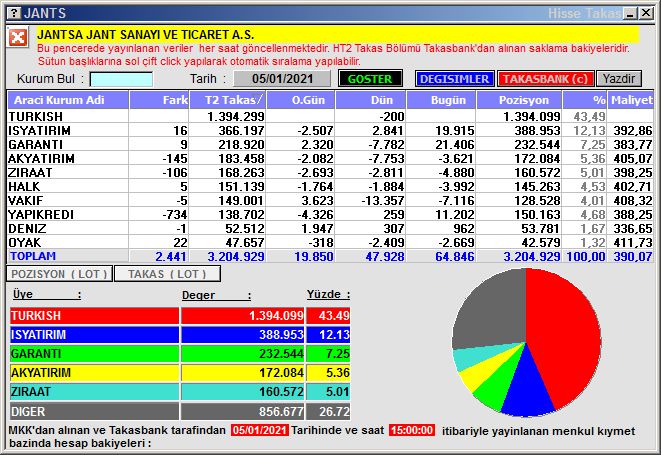This screenshot has height=455, width=661.
Task: Click the cyan ZIRAAT legend bar
Action: pyautogui.click(x=94, y=392)
